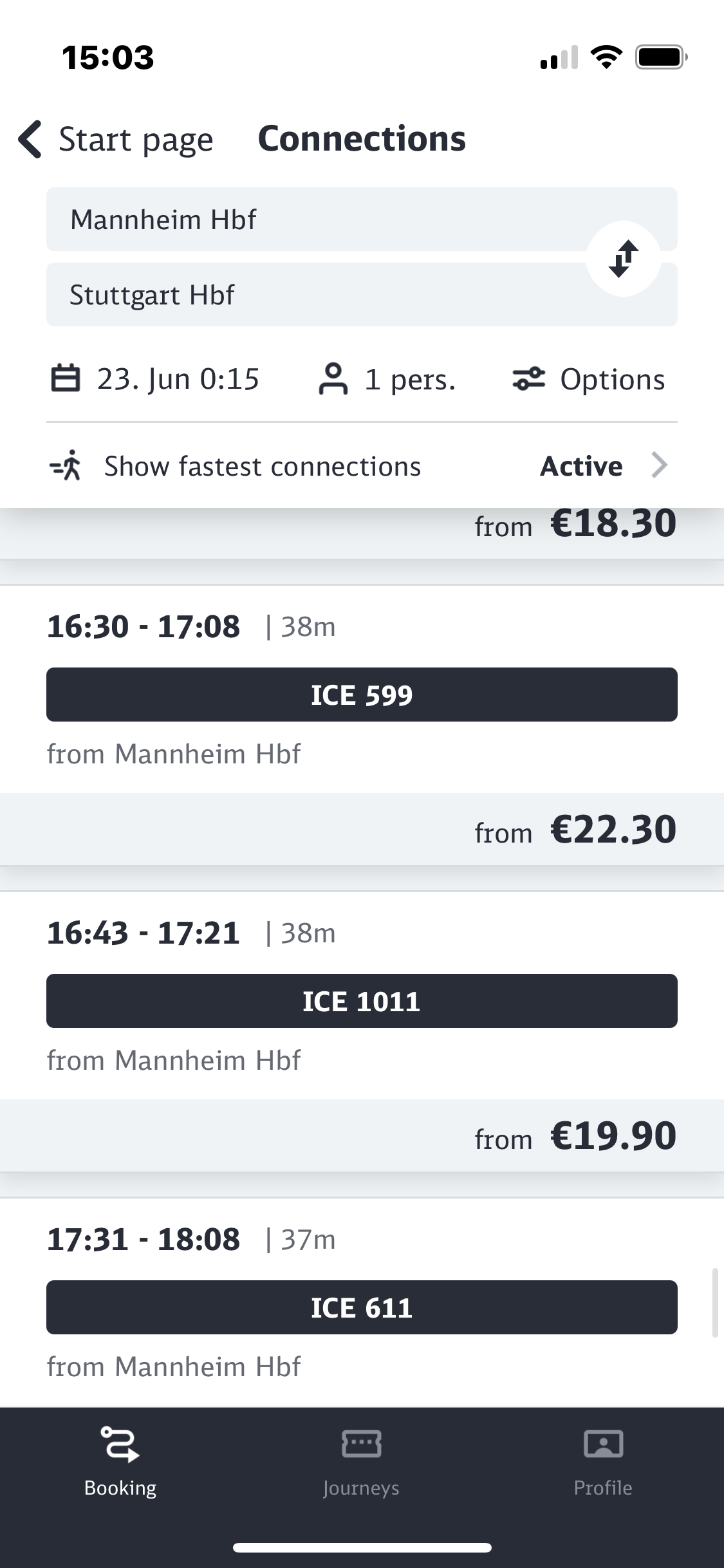Change the 1 pers. traveller selection

[410, 379]
